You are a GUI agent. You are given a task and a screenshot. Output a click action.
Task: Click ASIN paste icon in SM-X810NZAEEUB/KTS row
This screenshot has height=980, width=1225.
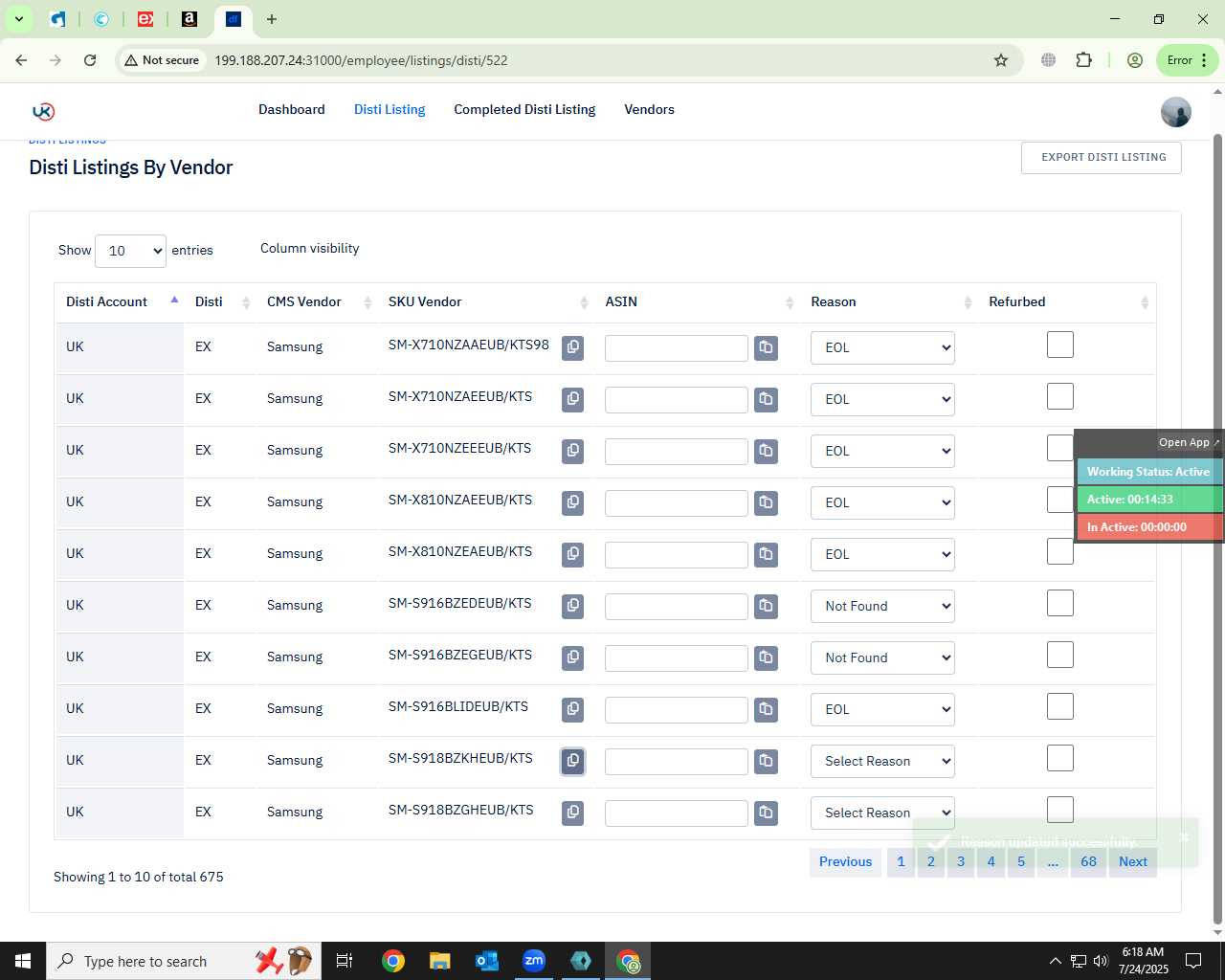(766, 502)
